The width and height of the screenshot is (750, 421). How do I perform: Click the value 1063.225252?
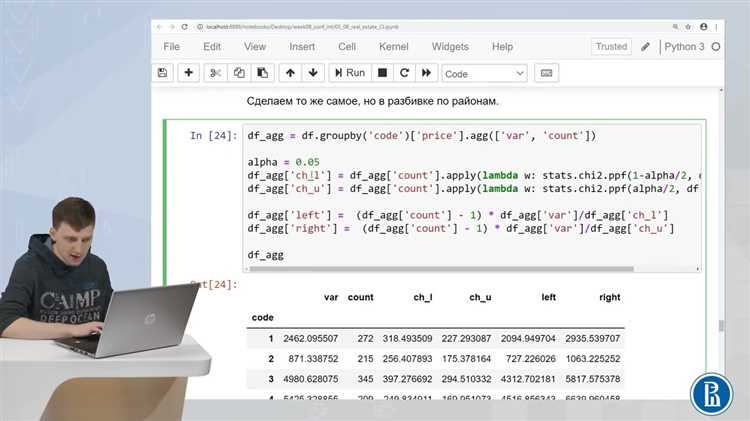[x=593, y=358]
